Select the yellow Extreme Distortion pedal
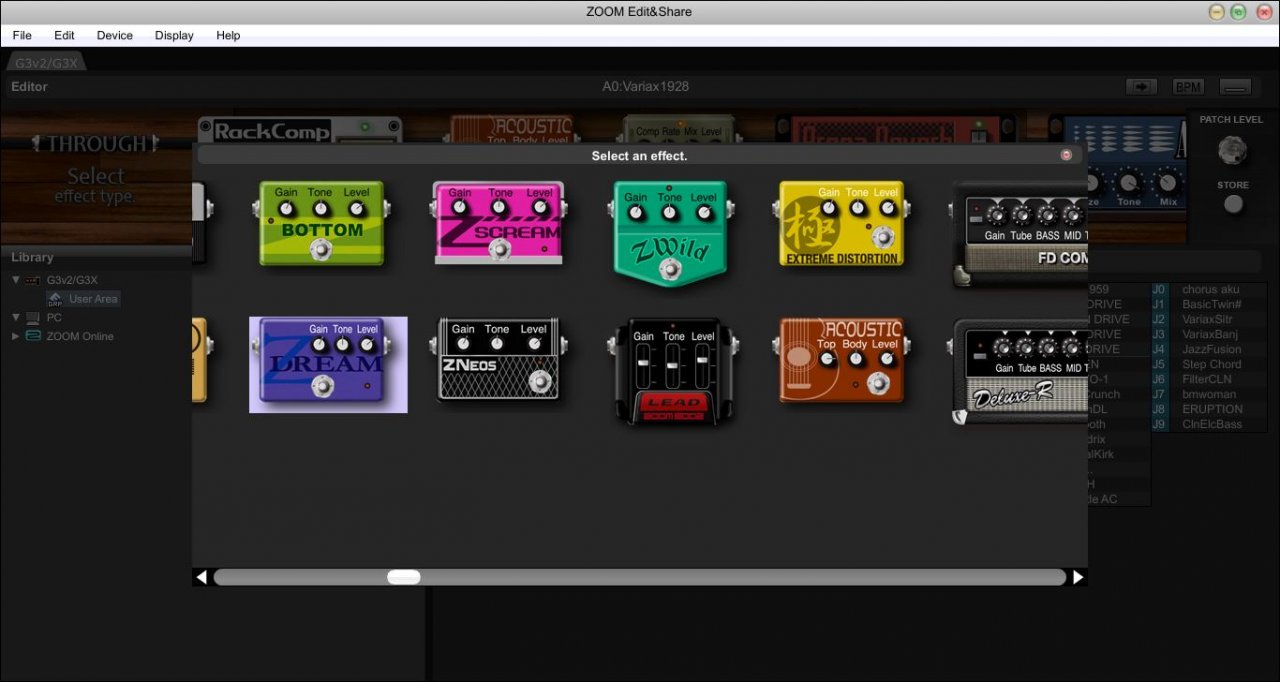 (x=841, y=223)
